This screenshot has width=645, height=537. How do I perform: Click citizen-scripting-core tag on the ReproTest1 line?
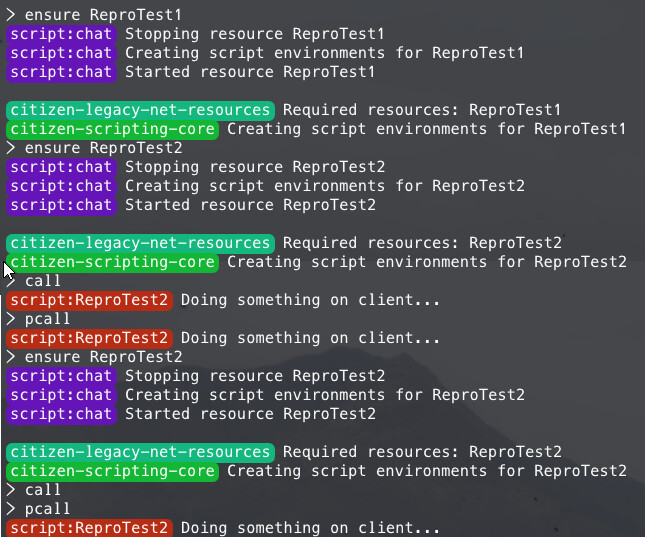112,129
